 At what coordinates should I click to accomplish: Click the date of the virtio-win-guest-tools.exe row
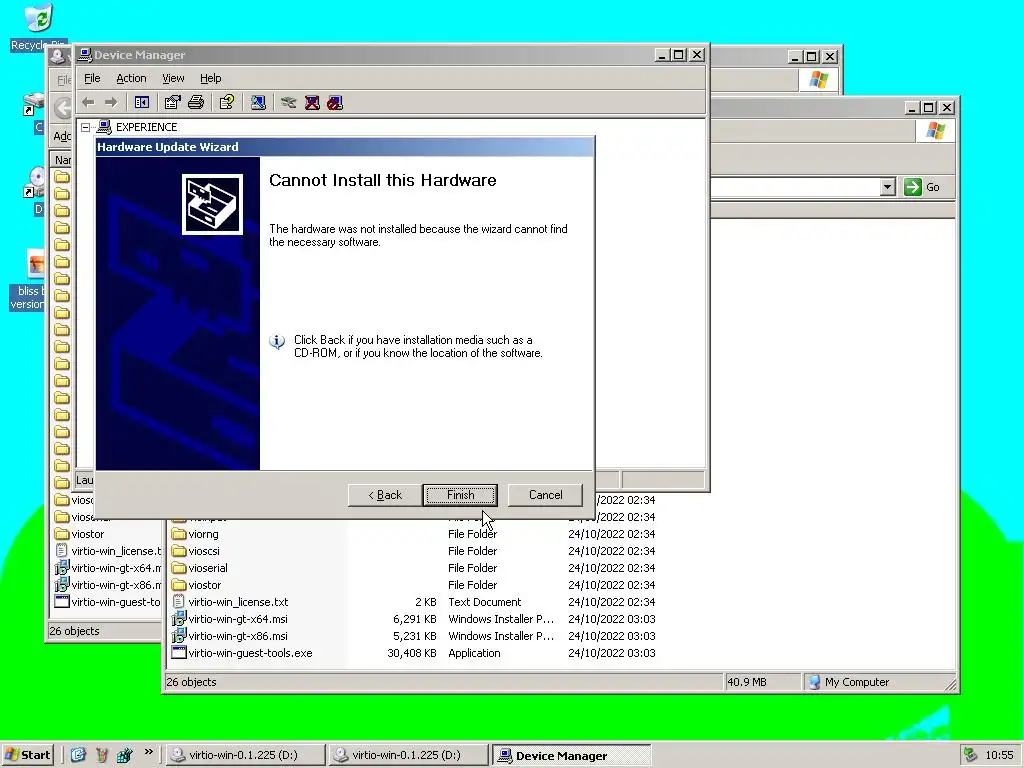611,653
